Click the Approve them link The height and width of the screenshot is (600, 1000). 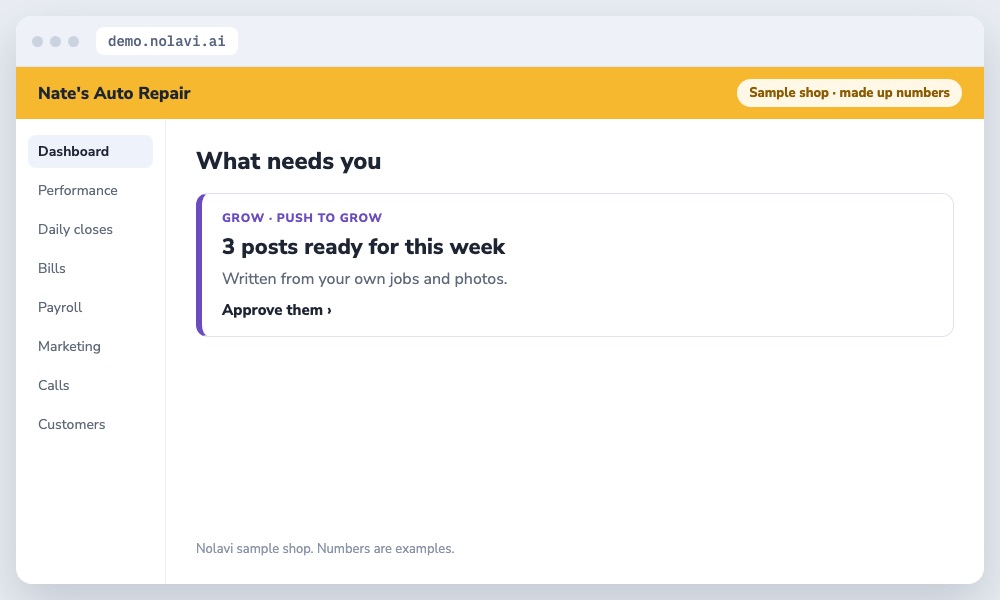pyautogui.click(x=277, y=310)
